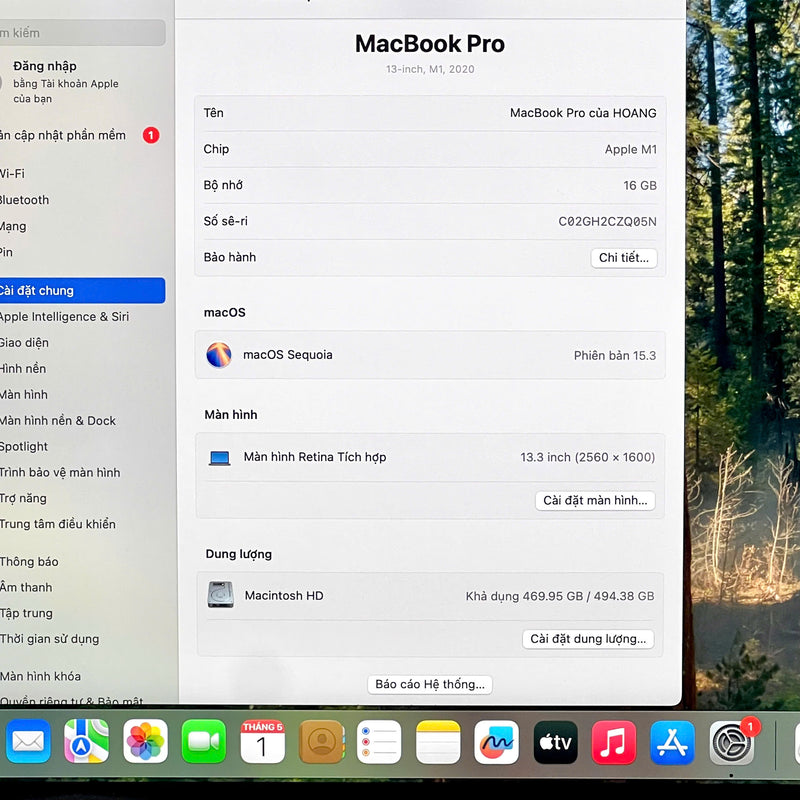800x800 pixels.
Task: Click the computer name MacBook Pro của HOANG
Action: click(583, 113)
